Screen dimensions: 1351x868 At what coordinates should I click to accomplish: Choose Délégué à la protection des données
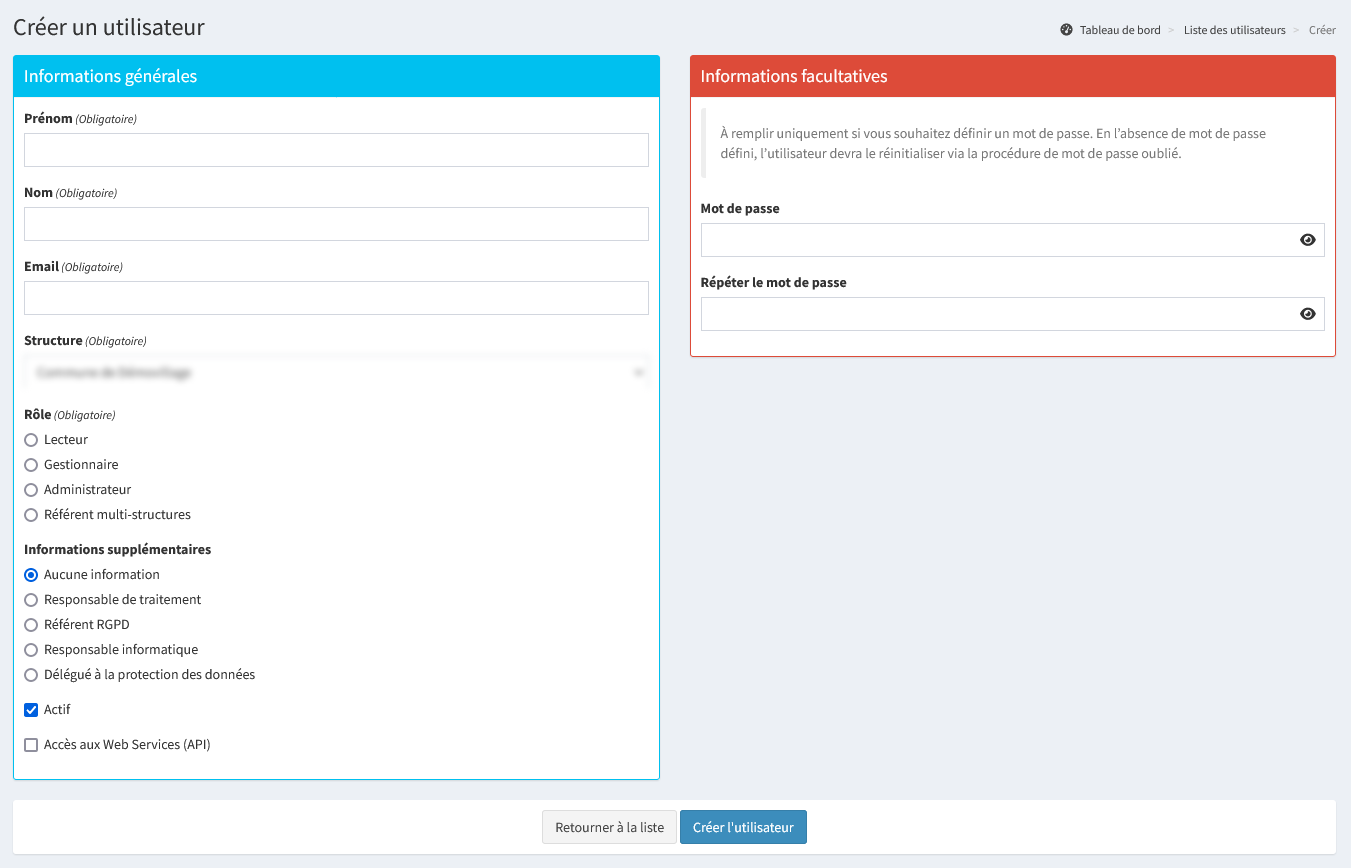tap(31, 675)
